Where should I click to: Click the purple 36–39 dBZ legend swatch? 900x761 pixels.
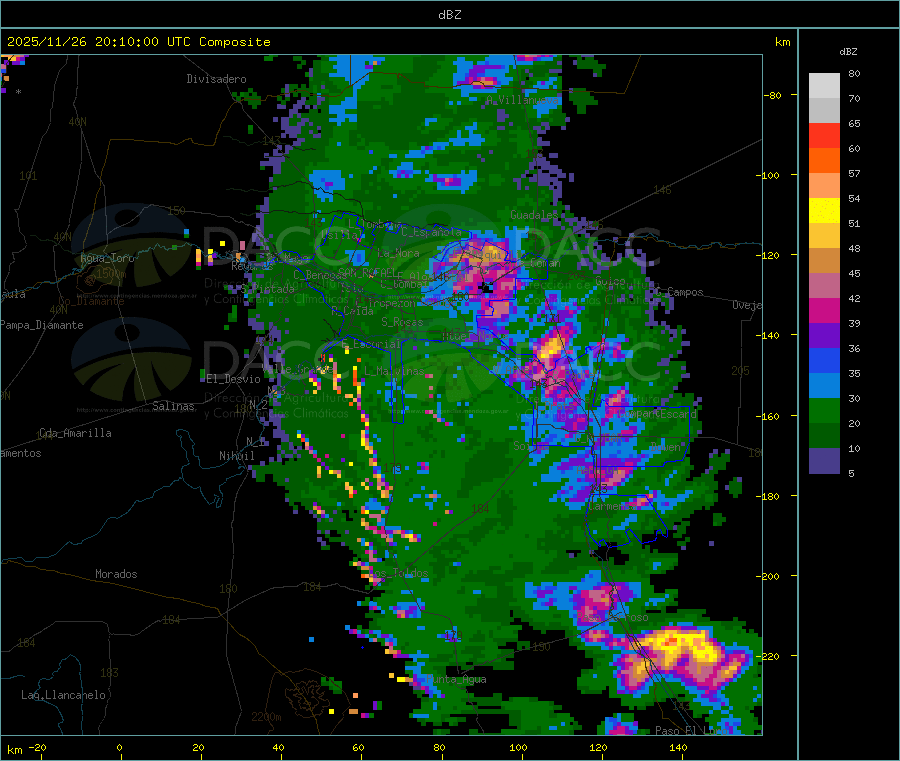click(x=824, y=336)
